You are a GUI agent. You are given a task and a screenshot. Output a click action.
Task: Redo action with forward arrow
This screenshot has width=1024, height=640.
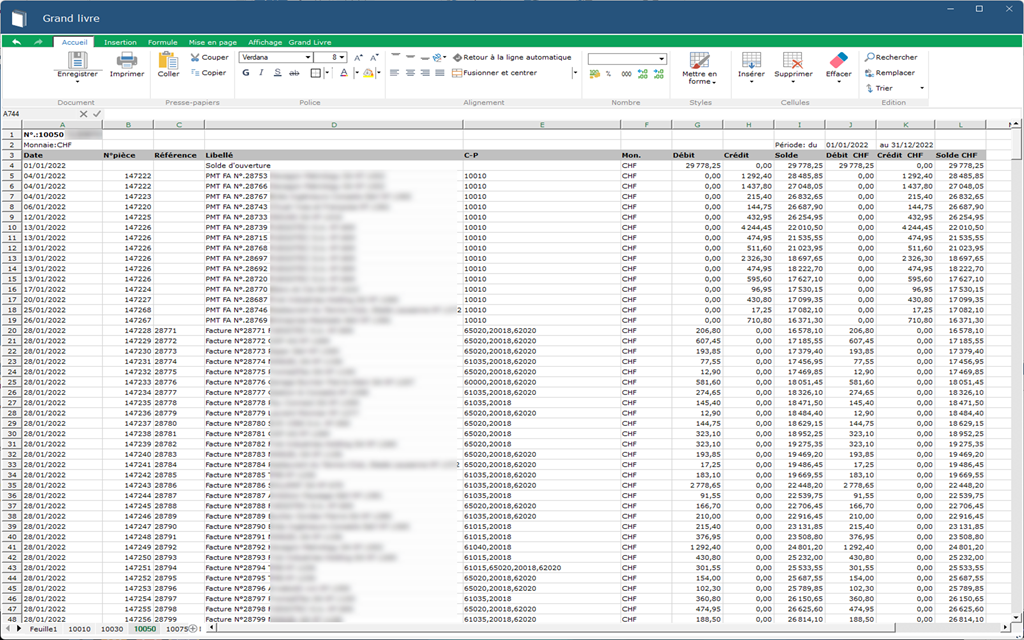click(x=39, y=42)
